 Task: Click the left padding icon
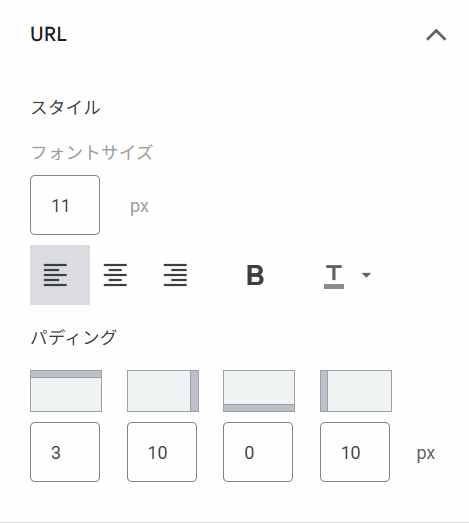pyautogui.click(x=356, y=391)
